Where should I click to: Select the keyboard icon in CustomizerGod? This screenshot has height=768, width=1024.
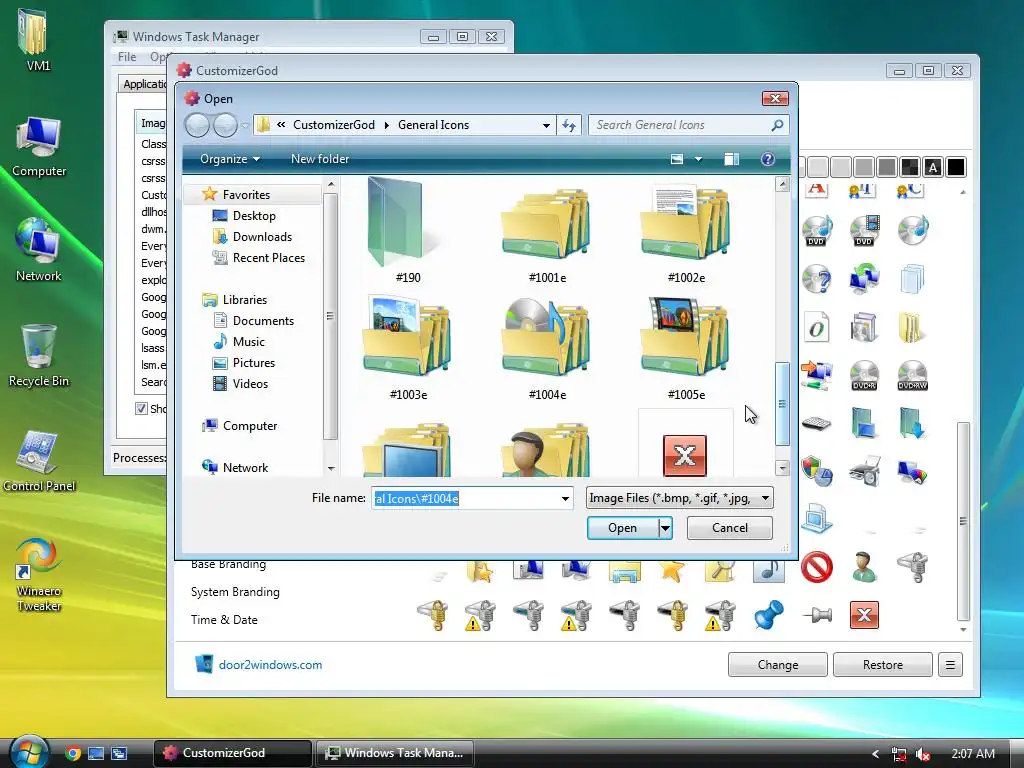coord(816,423)
